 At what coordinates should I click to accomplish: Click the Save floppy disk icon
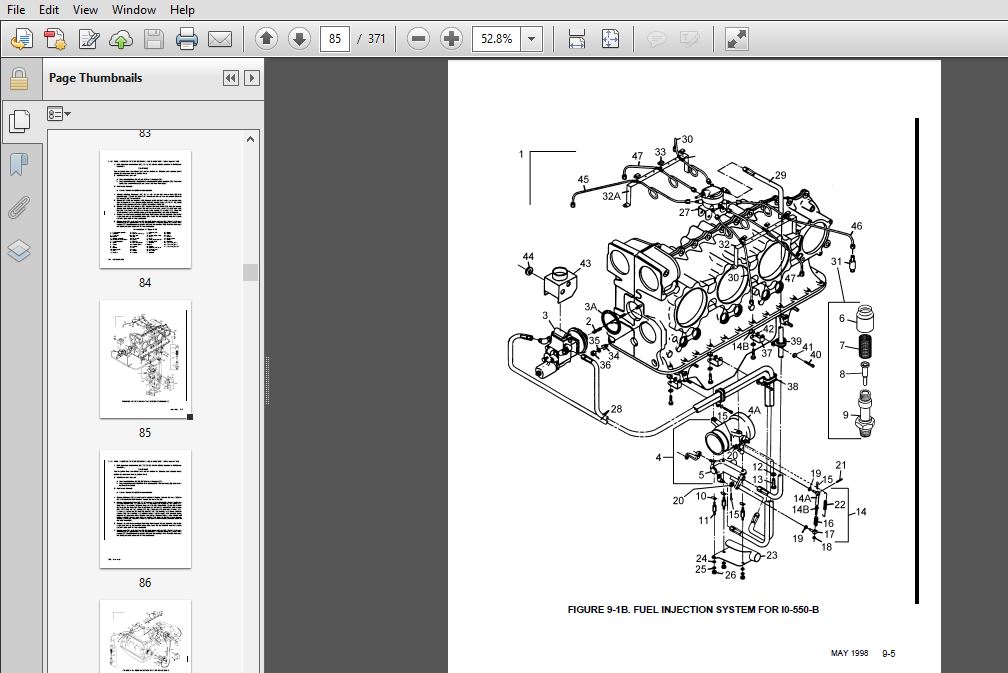154,39
